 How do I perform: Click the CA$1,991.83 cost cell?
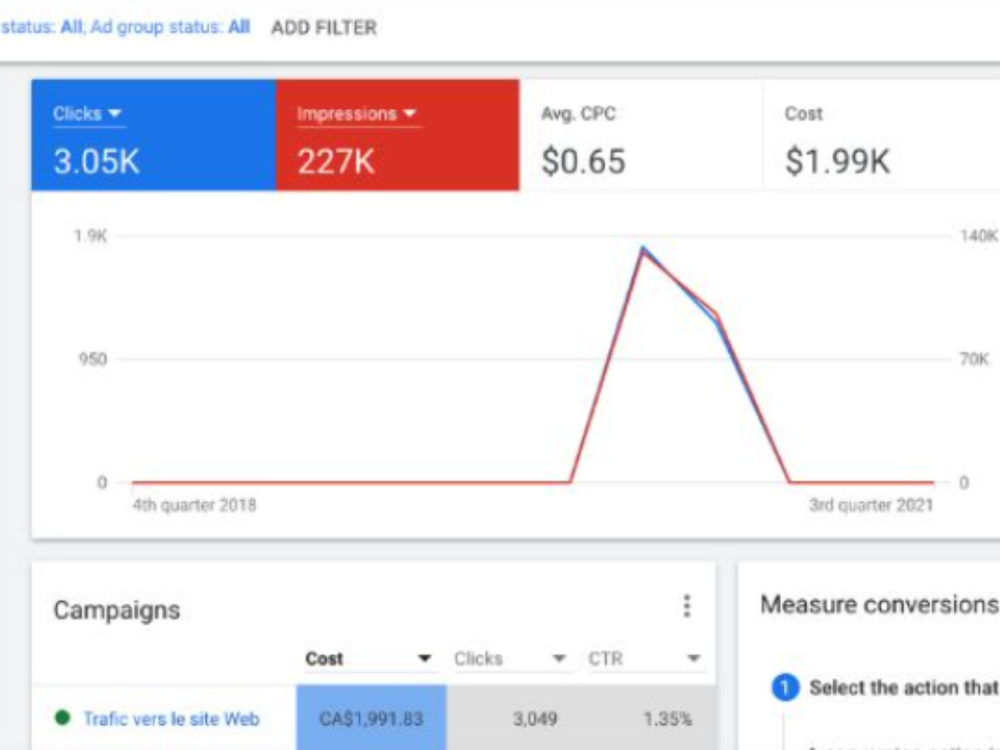pyautogui.click(x=371, y=718)
